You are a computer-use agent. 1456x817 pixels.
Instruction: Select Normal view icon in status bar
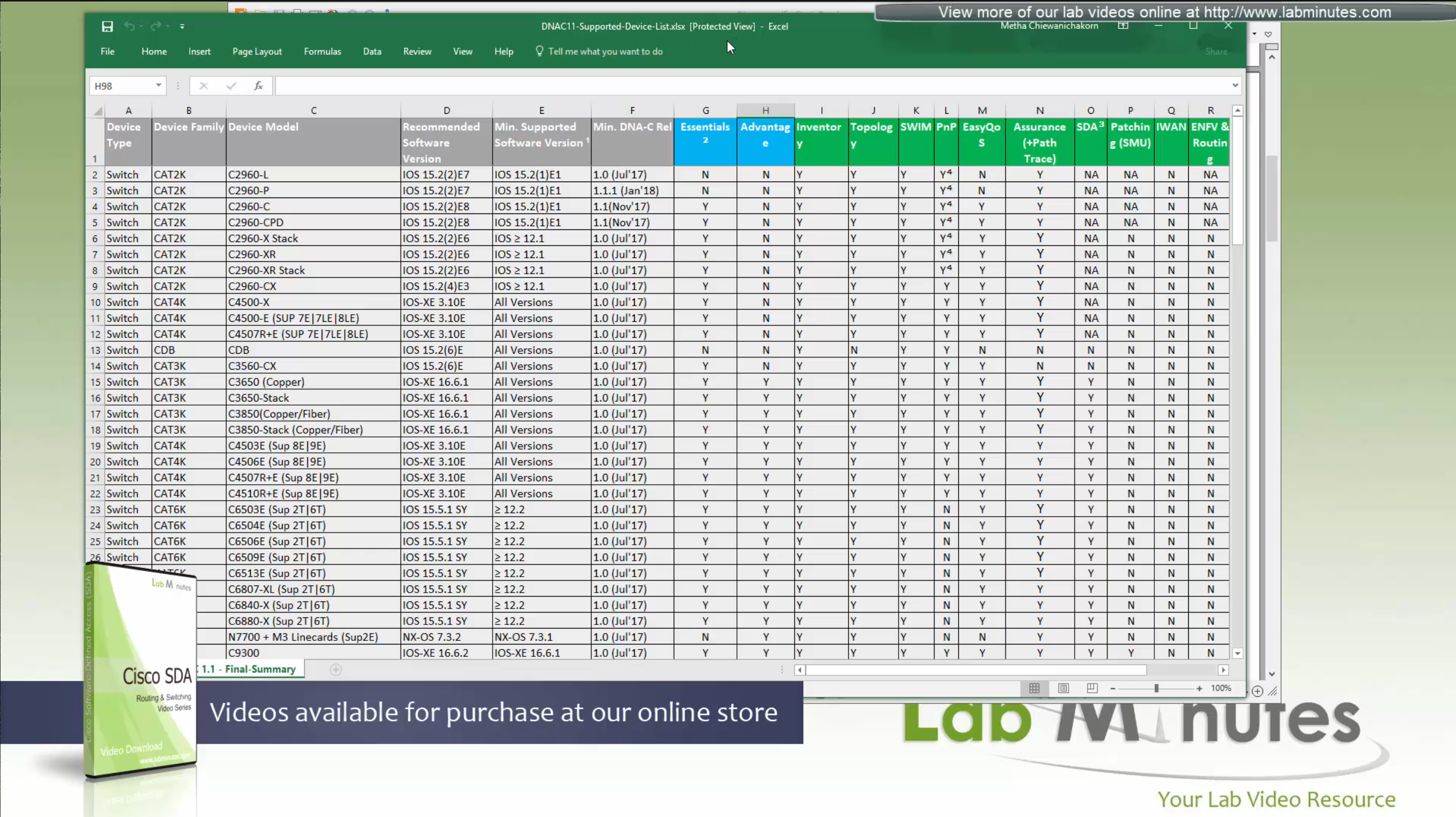[1034, 688]
